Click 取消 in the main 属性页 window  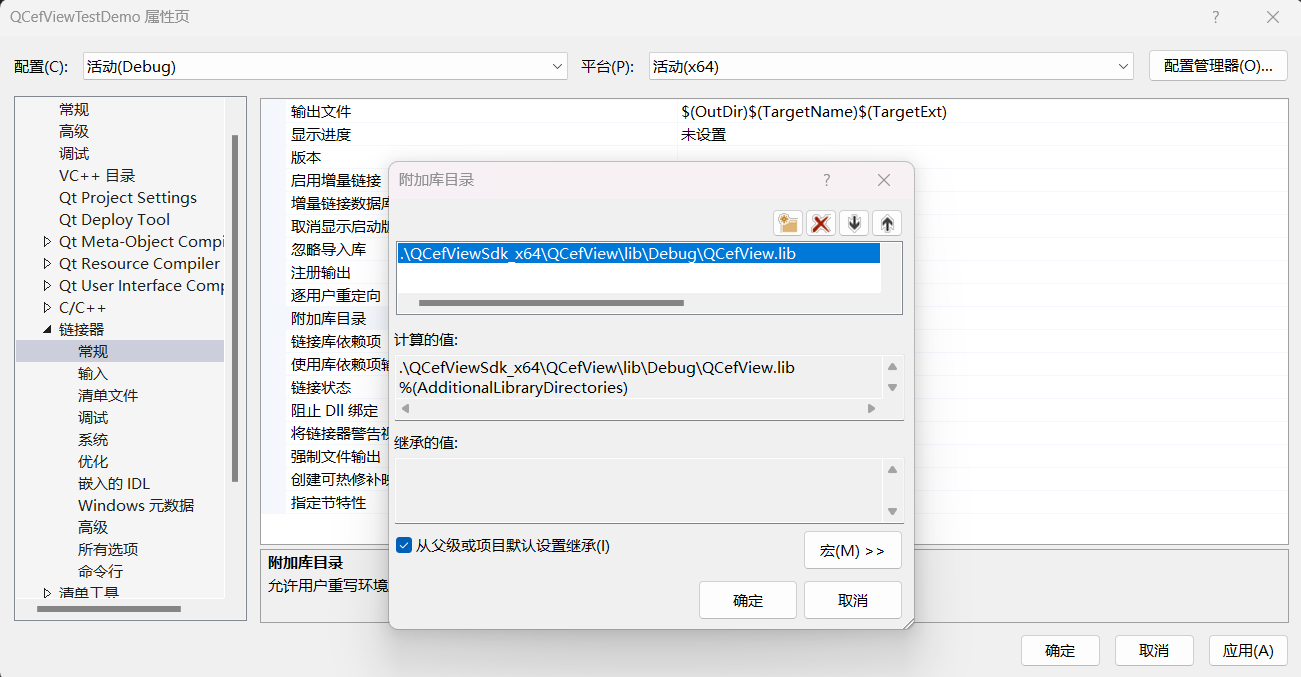1154,650
